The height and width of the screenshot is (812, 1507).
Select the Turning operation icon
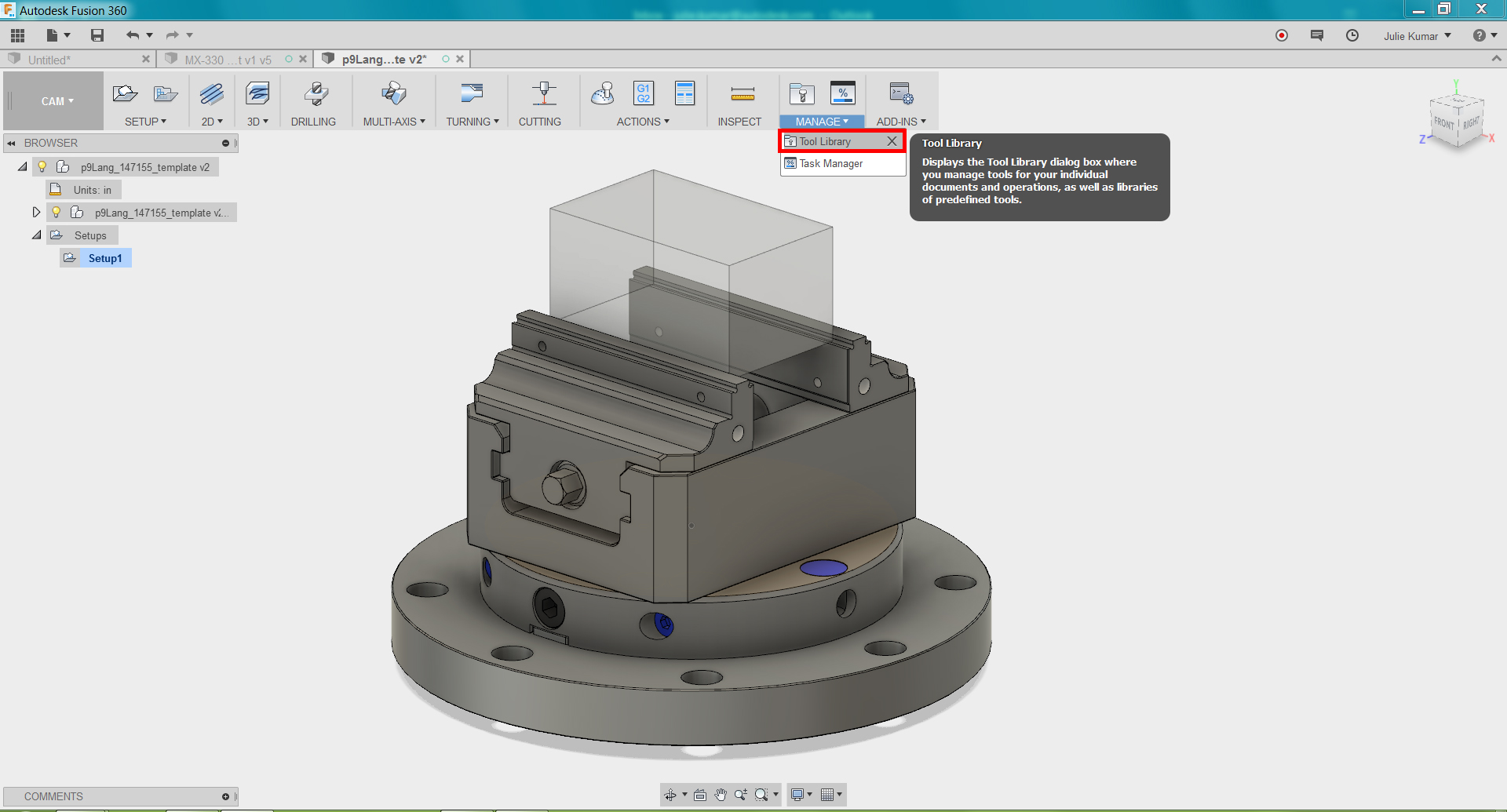click(x=472, y=94)
